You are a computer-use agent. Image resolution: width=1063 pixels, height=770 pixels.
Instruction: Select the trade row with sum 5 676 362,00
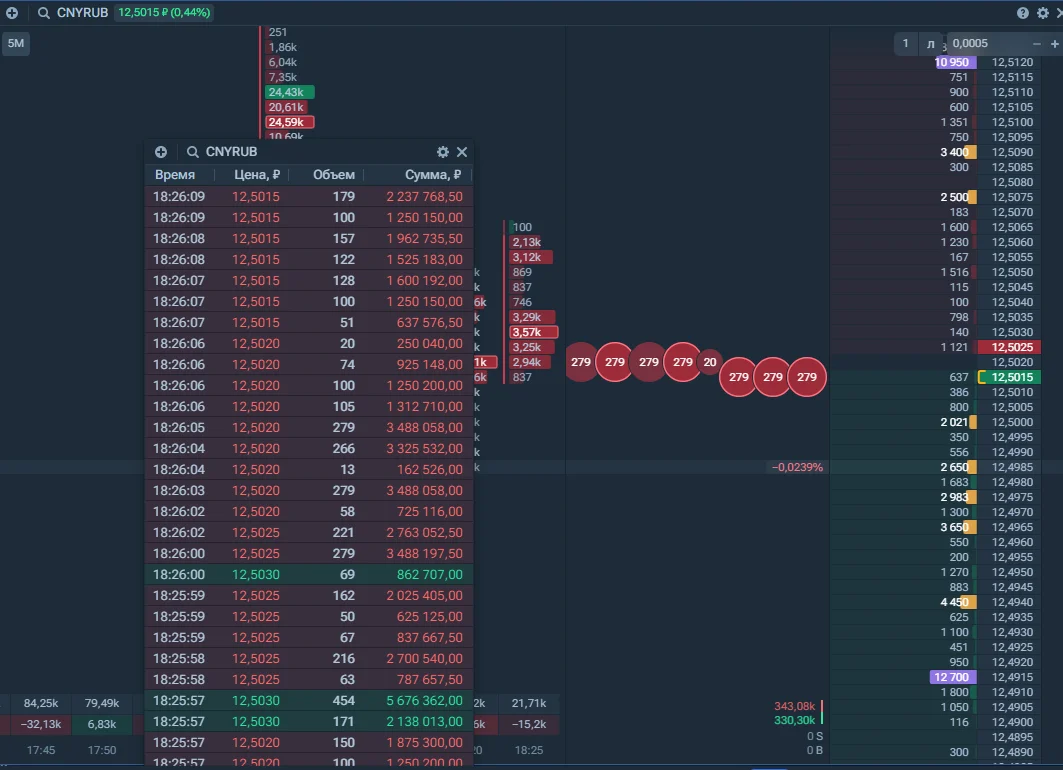pos(309,701)
